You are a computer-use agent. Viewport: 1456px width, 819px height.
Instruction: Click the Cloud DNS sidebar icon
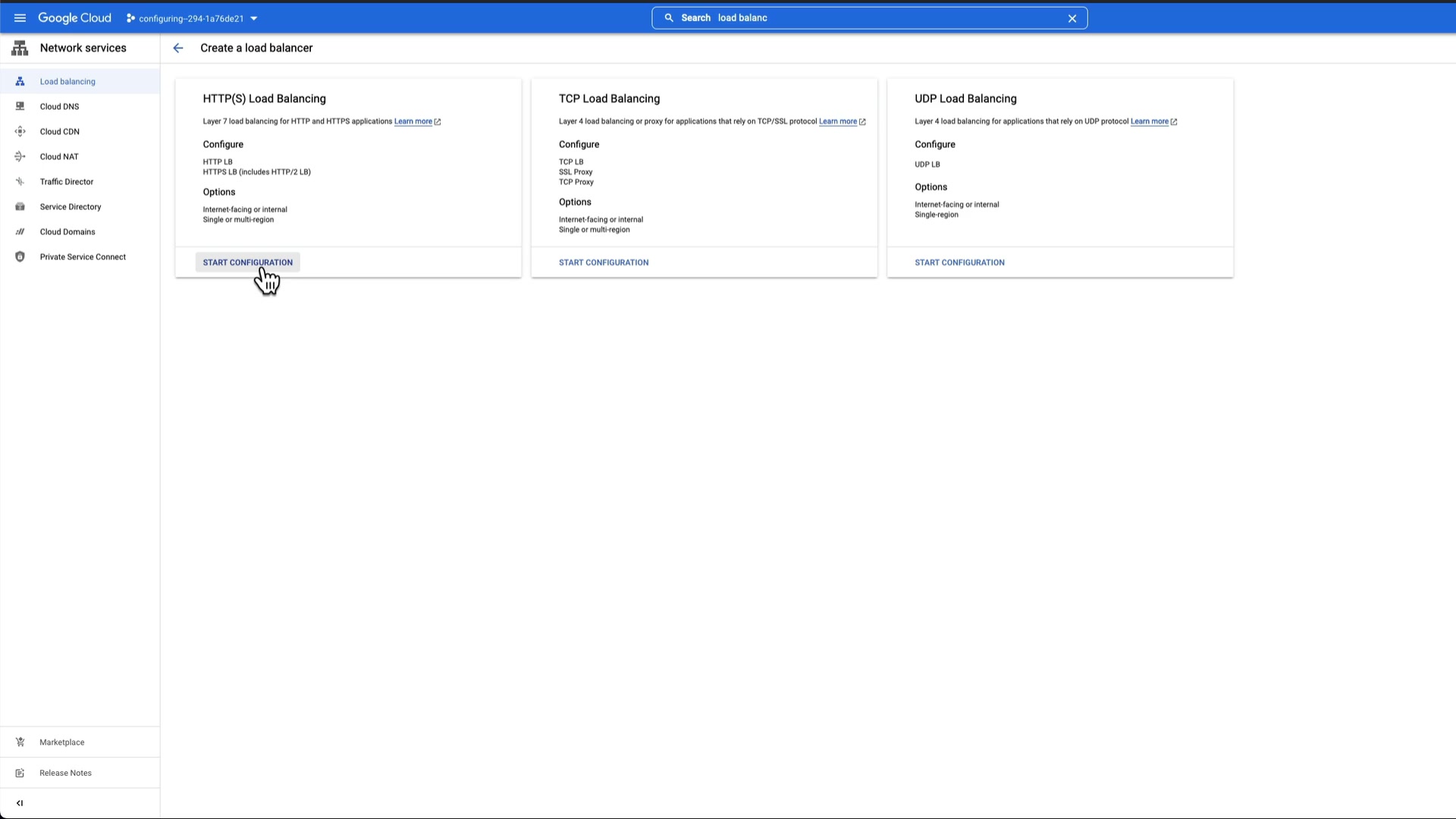click(x=20, y=107)
